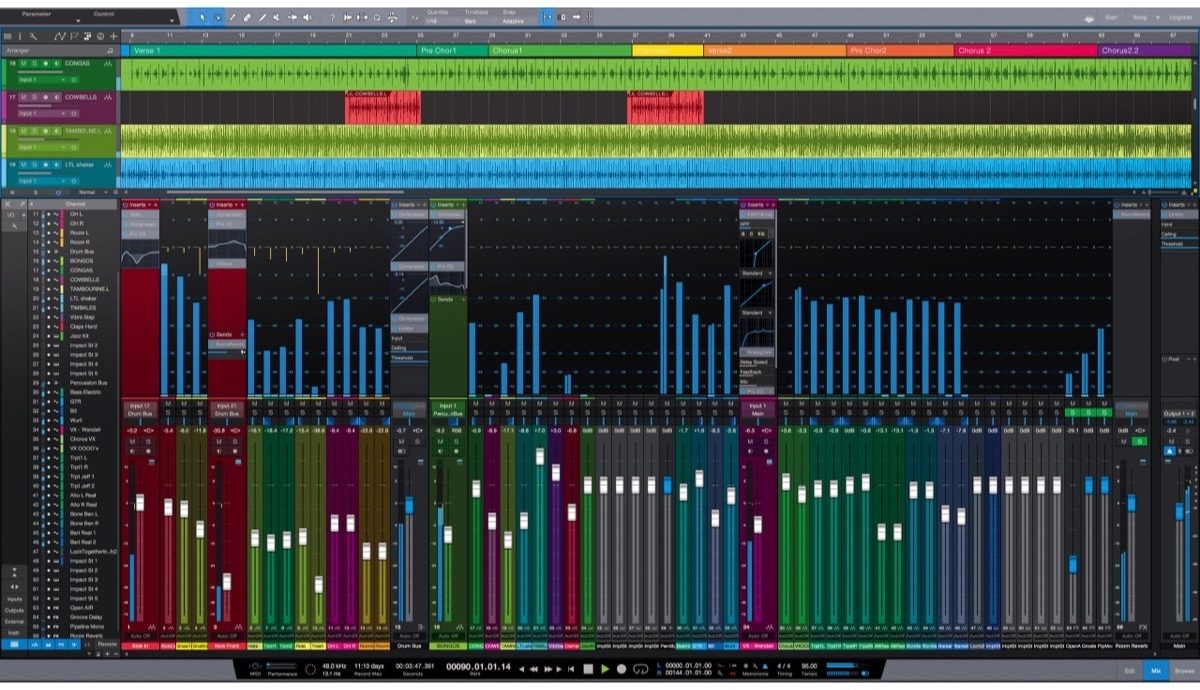Arm record on the LTL shaker track
The width and height of the screenshot is (1200, 690).
pos(45,164)
